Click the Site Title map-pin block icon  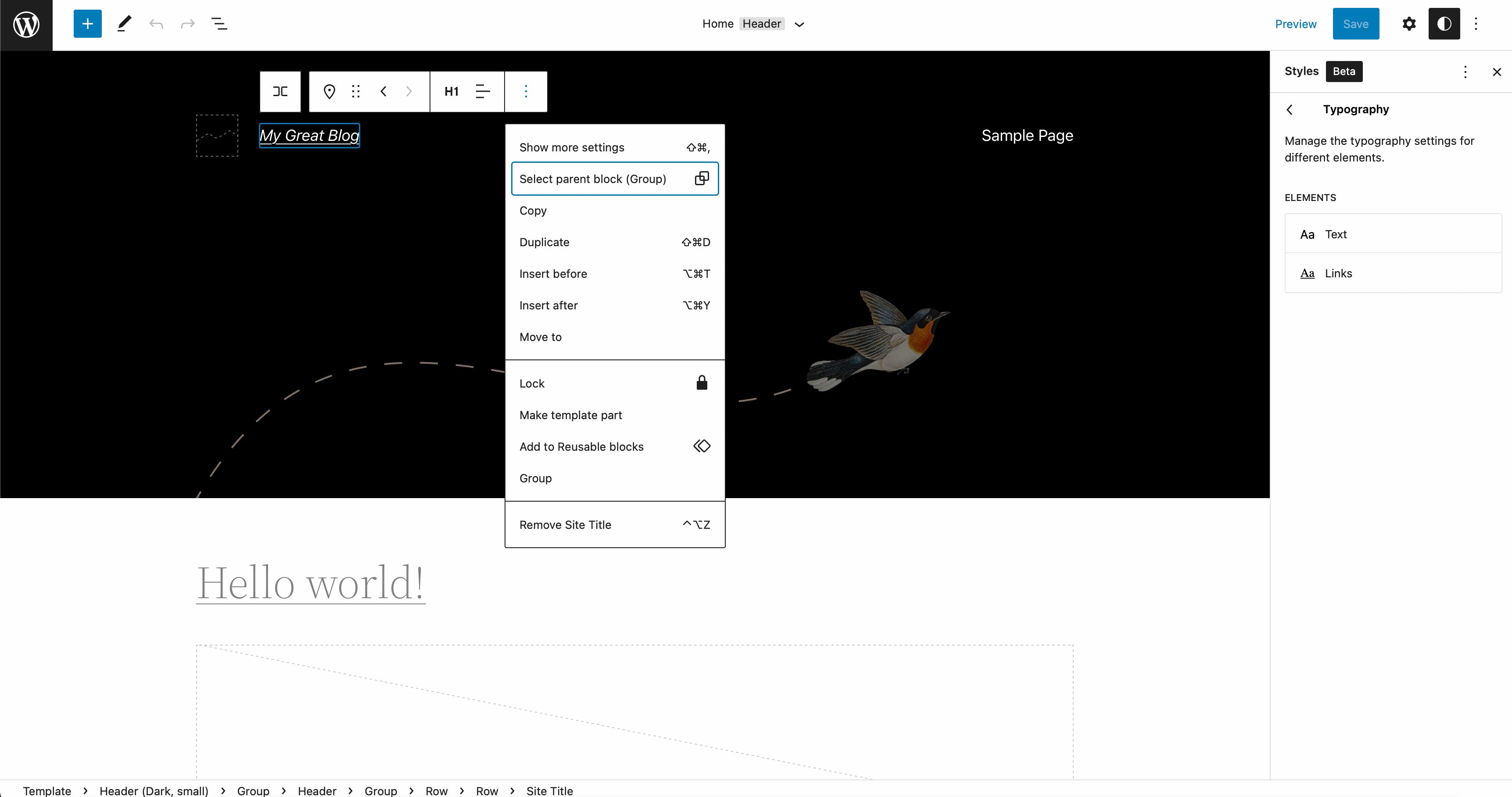329,92
